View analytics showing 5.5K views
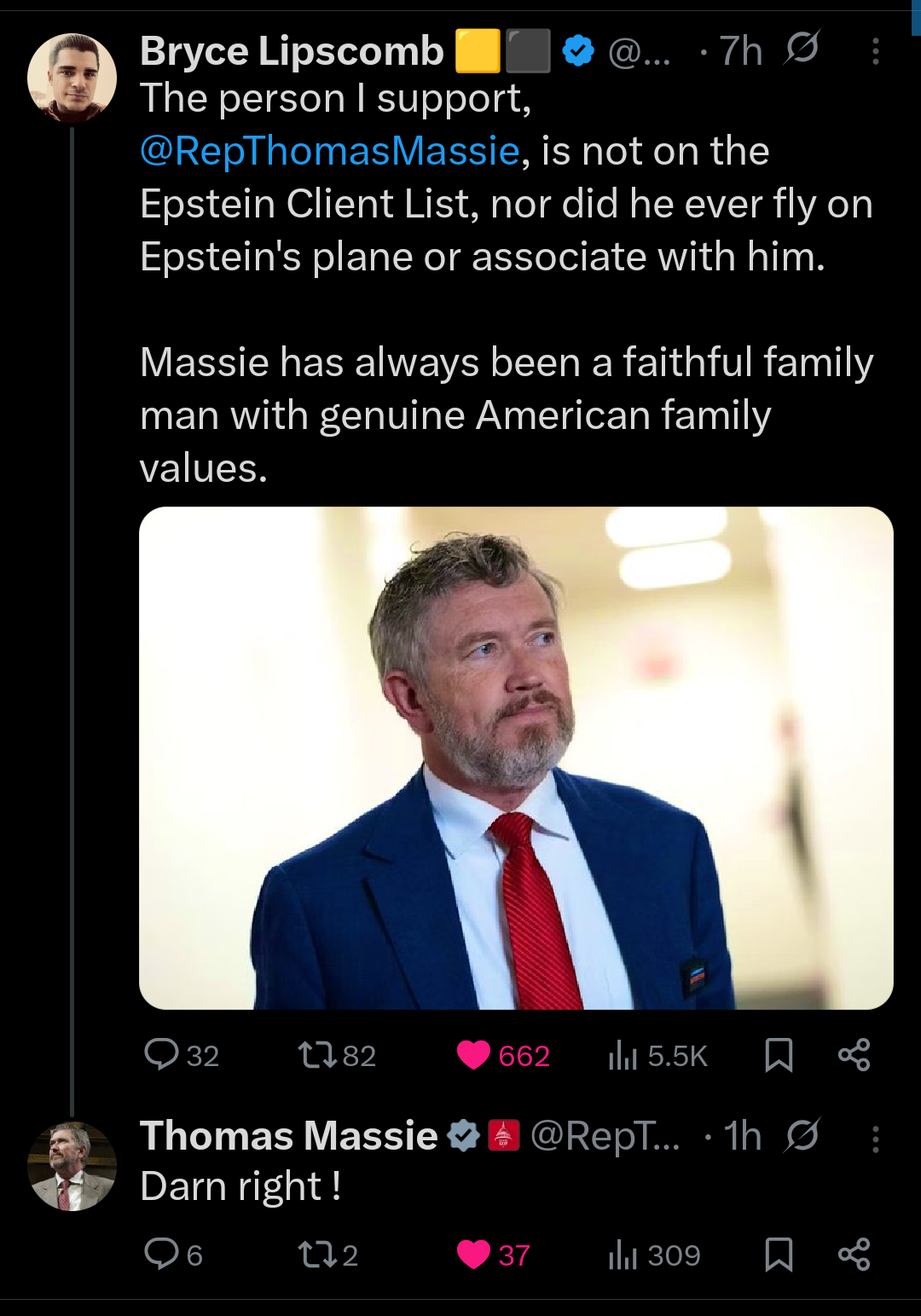 click(x=657, y=1055)
